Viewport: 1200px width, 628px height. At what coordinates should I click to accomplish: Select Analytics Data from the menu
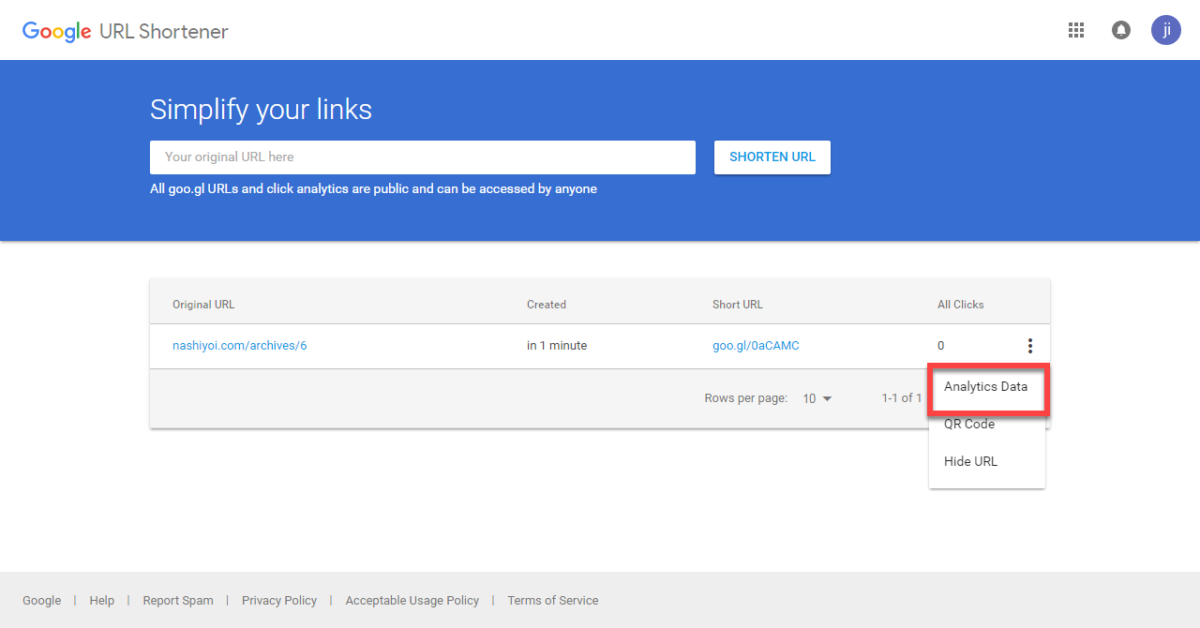click(x=986, y=387)
